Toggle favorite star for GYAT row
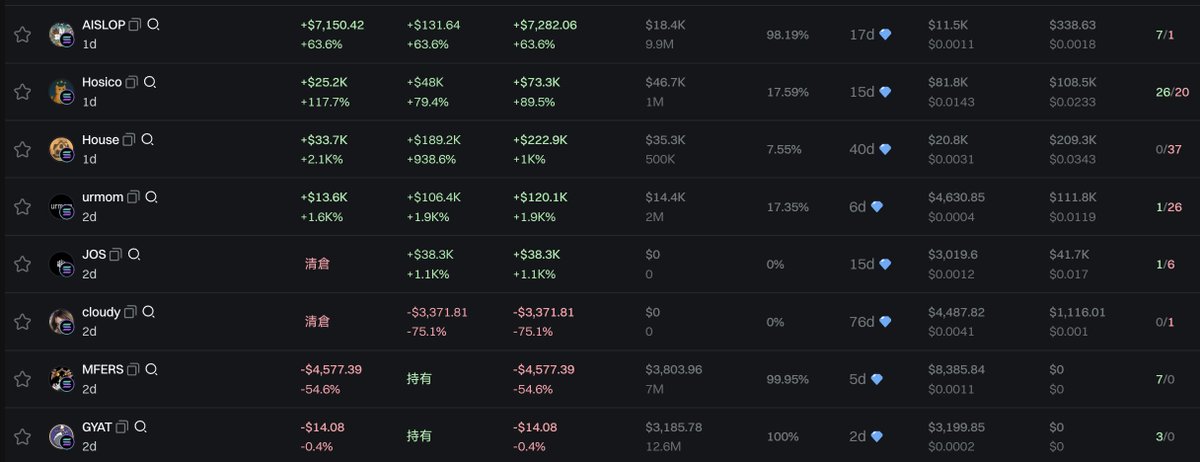1200x462 pixels. (22, 437)
